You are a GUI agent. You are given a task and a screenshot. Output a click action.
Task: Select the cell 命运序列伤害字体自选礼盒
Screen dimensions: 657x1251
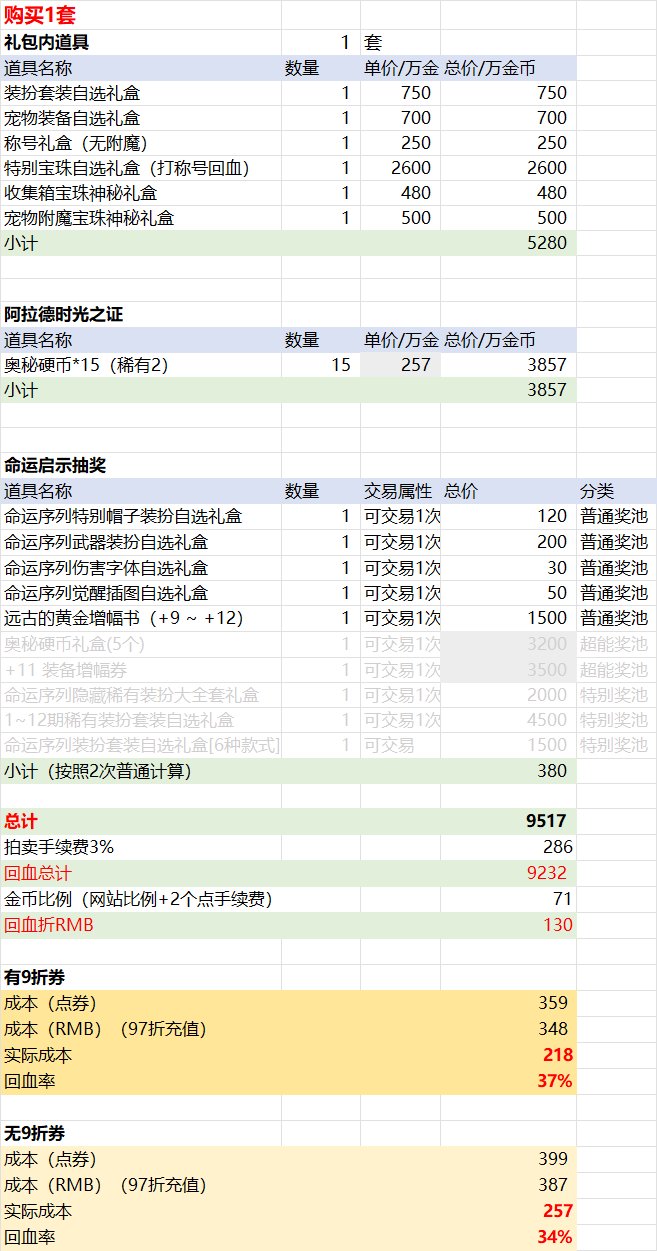tap(106, 568)
